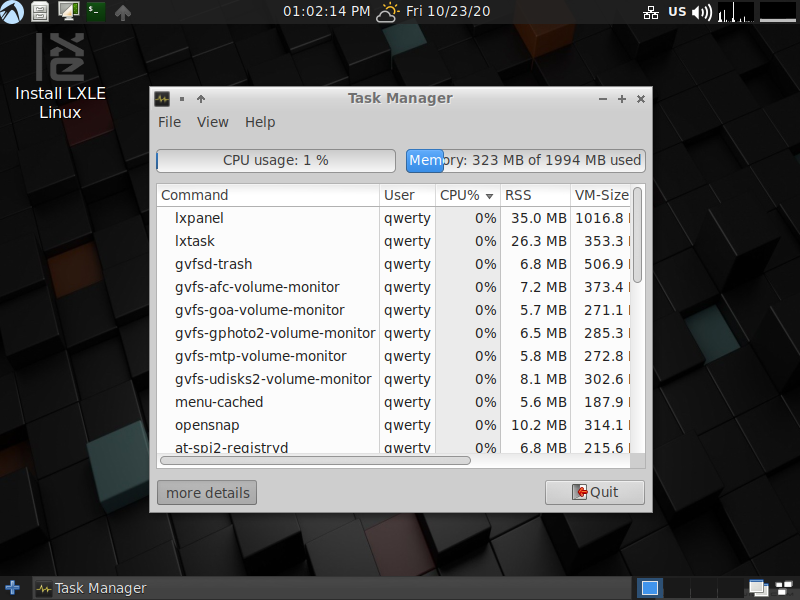Click the up-arrow icon in top panel

[x=123, y=12]
